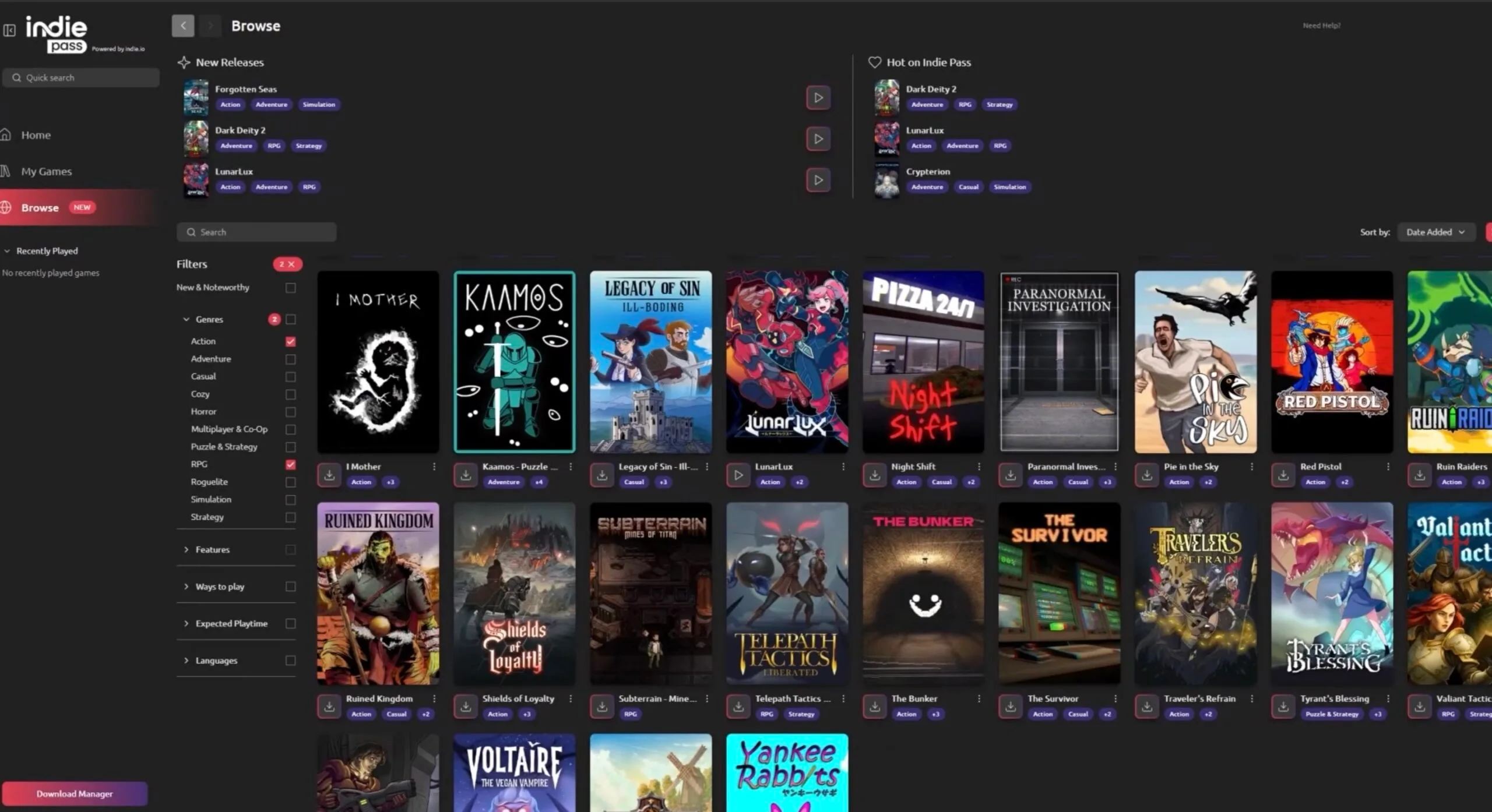Viewport: 1492px width, 812px height.
Task: Go to My Games in sidebar
Action: pyautogui.click(x=47, y=171)
